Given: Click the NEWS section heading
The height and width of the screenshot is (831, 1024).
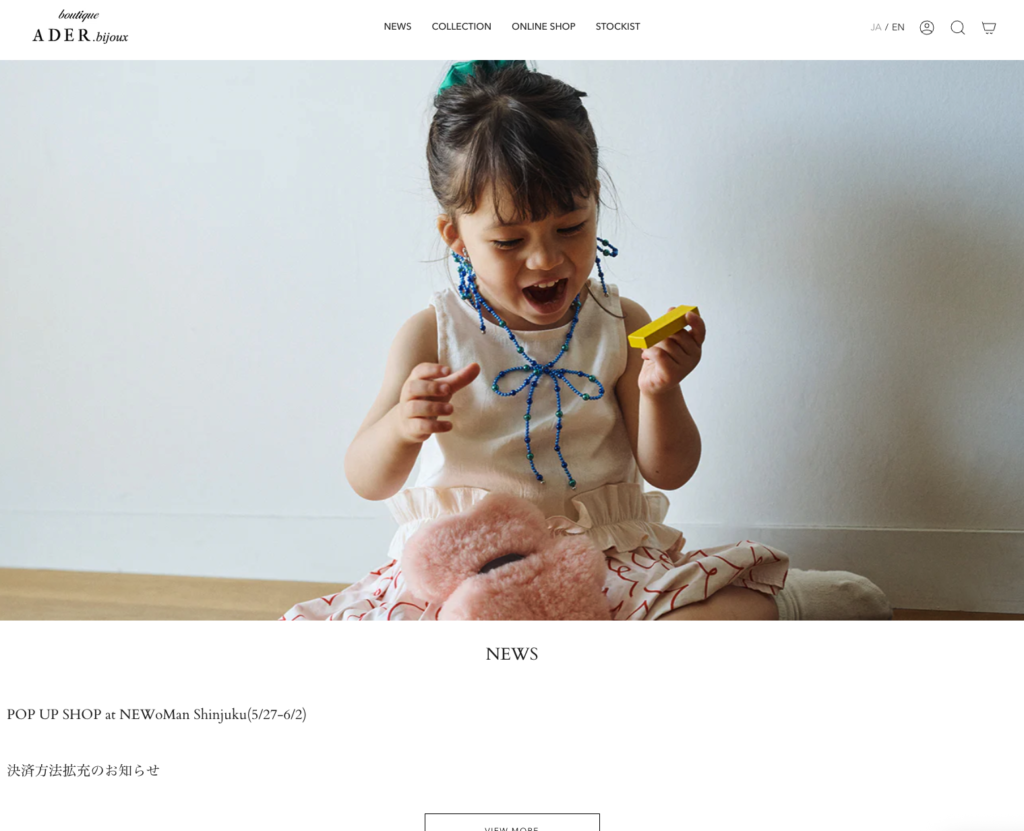Looking at the screenshot, I should 512,654.
